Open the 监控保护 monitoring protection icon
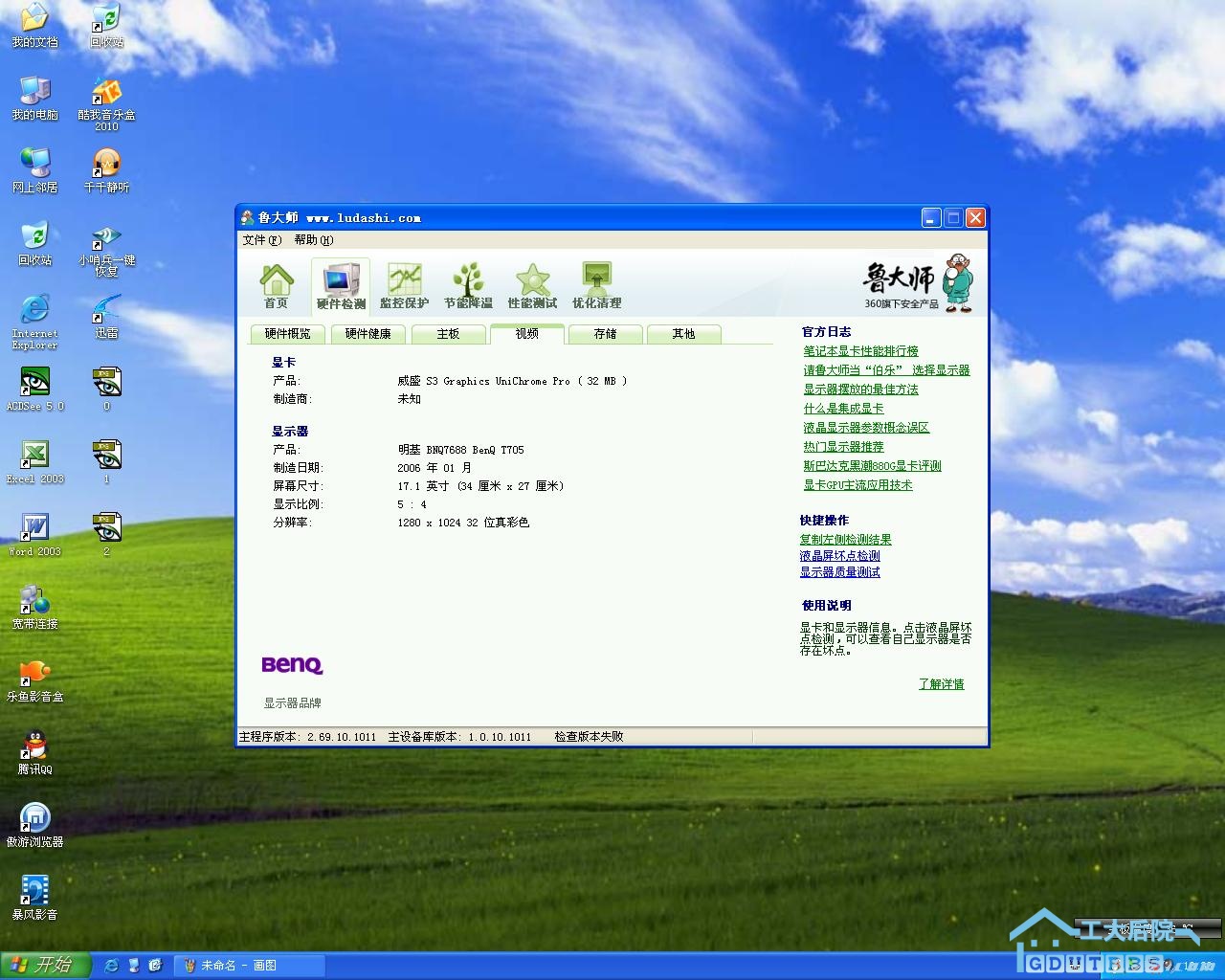 click(x=404, y=285)
